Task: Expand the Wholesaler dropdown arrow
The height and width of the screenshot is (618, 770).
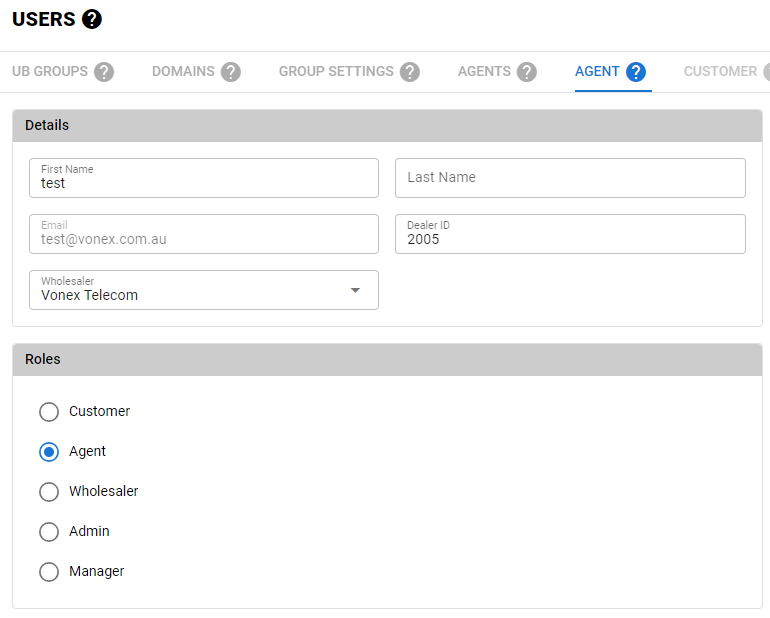Action: pos(355,290)
